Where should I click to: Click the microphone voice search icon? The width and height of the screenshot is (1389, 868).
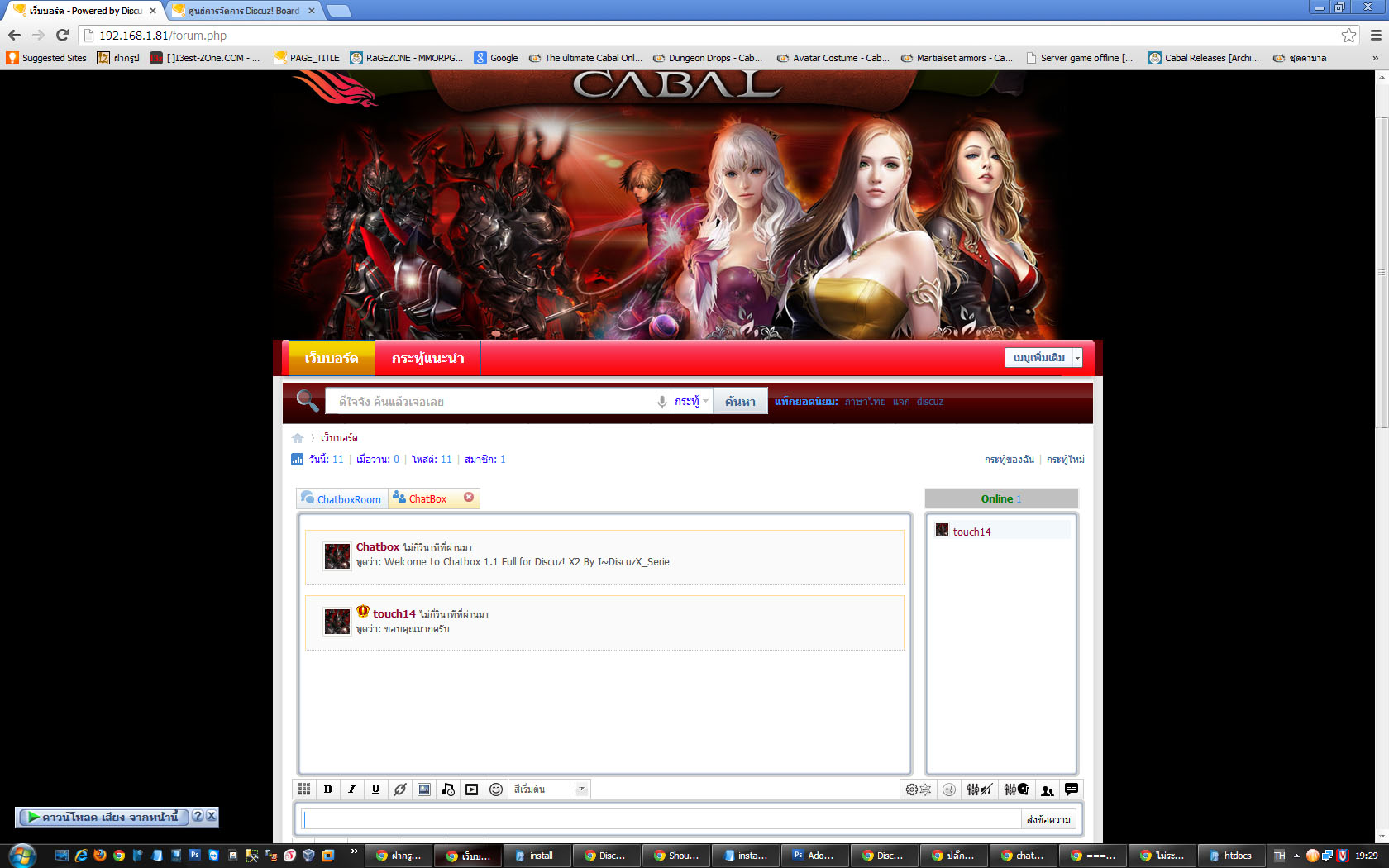tap(662, 402)
